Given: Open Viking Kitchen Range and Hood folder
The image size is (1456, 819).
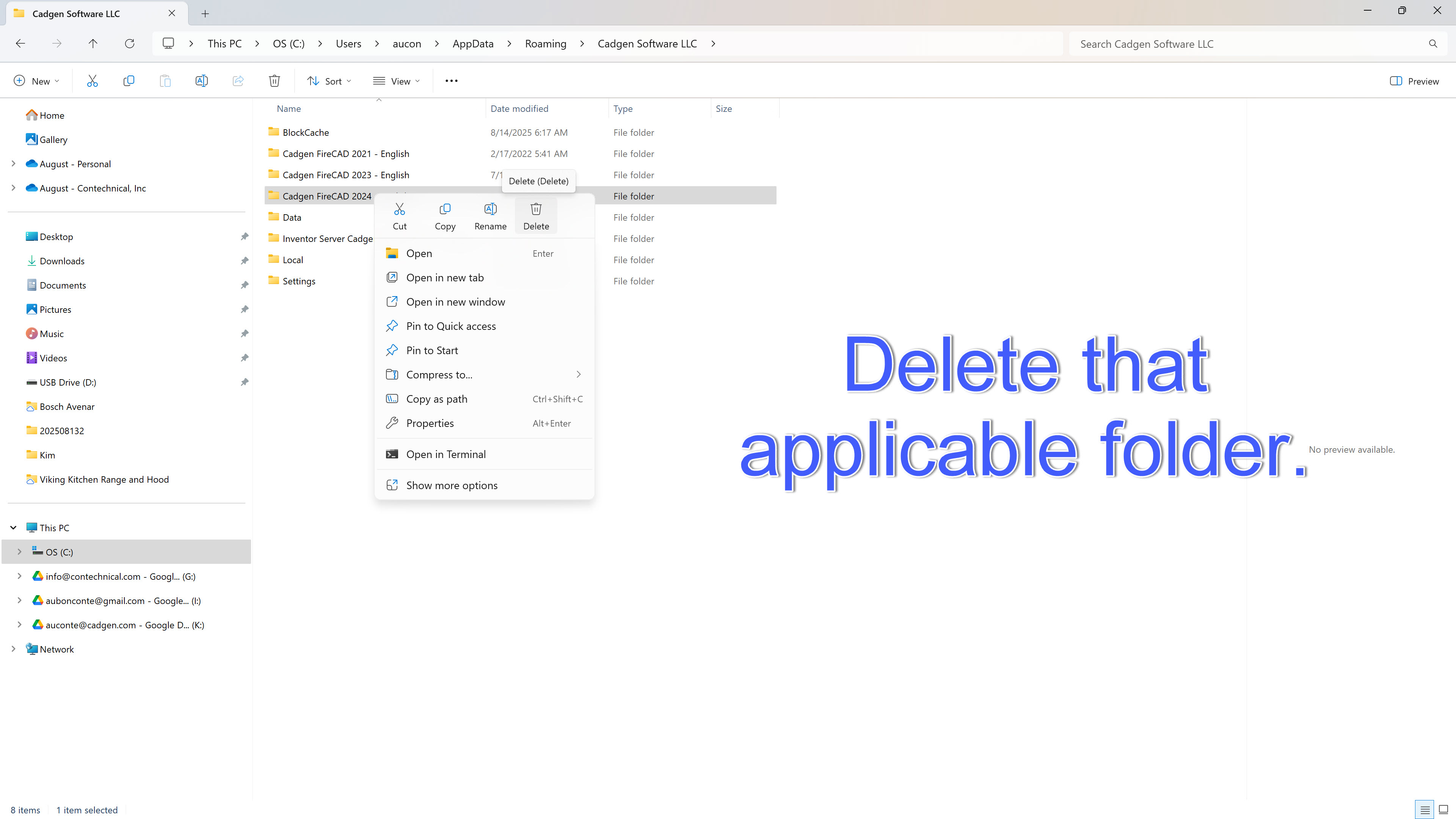Looking at the screenshot, I should (x=104, y=479).
